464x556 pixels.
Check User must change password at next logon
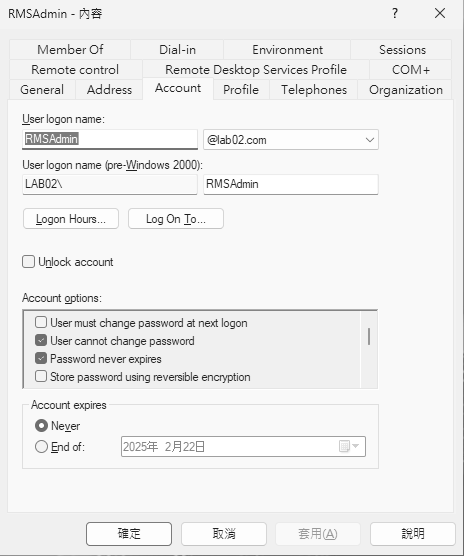point(41,322)
